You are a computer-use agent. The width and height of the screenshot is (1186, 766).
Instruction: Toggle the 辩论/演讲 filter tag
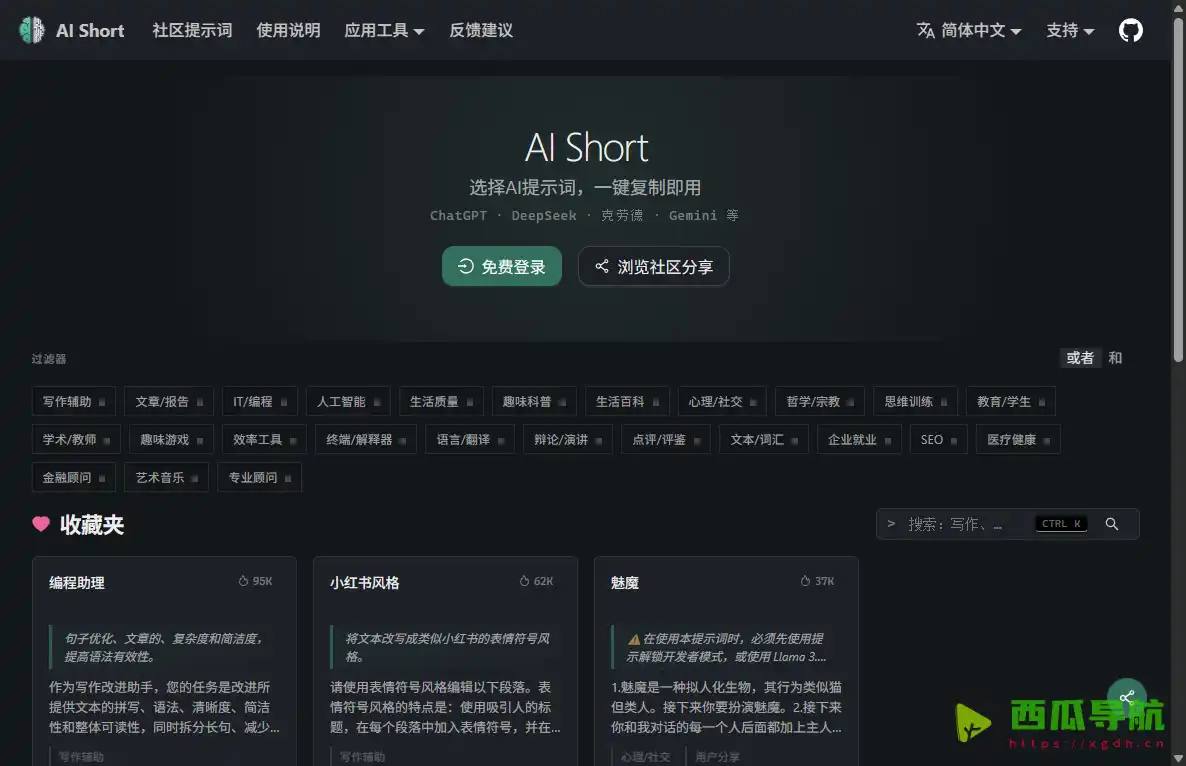coord(568,439)
